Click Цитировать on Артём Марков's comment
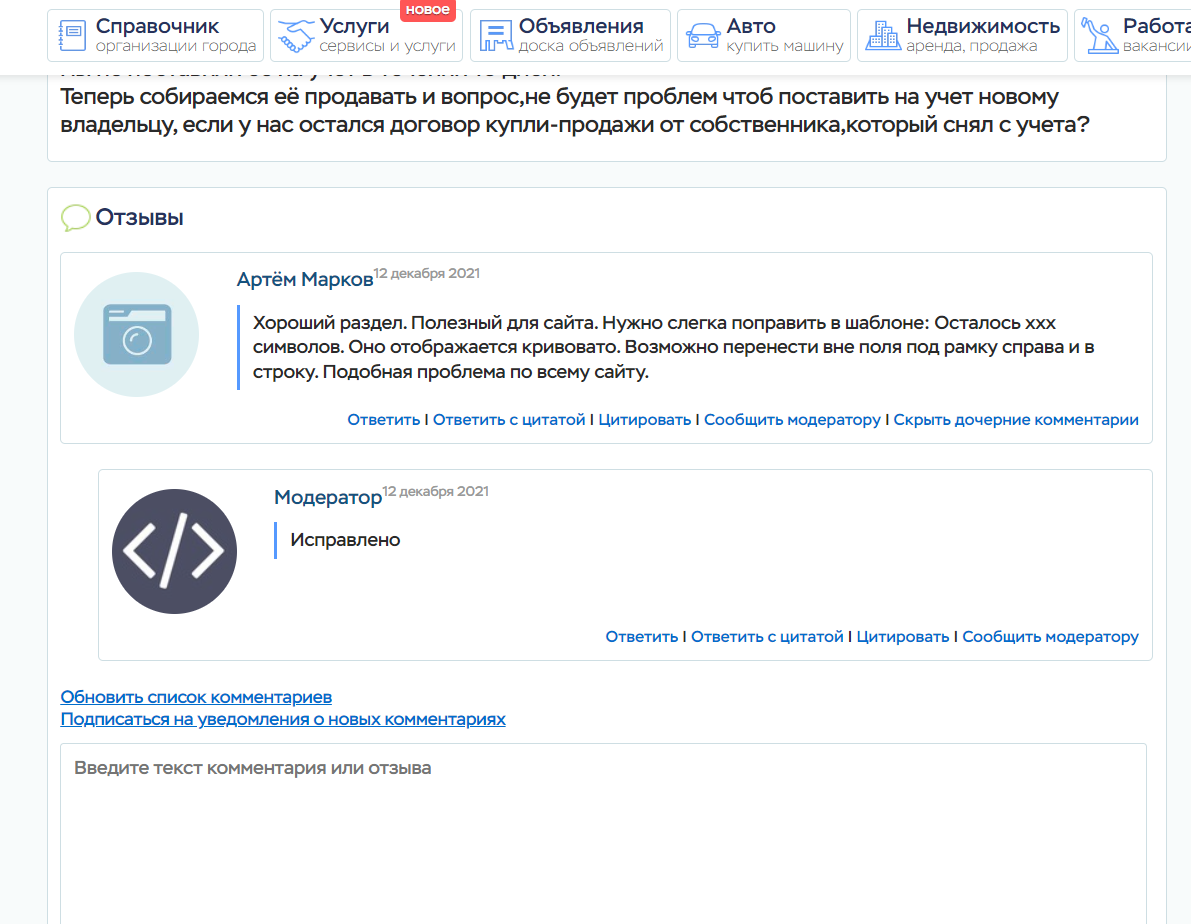1191x924 pixels. [644, 420]
